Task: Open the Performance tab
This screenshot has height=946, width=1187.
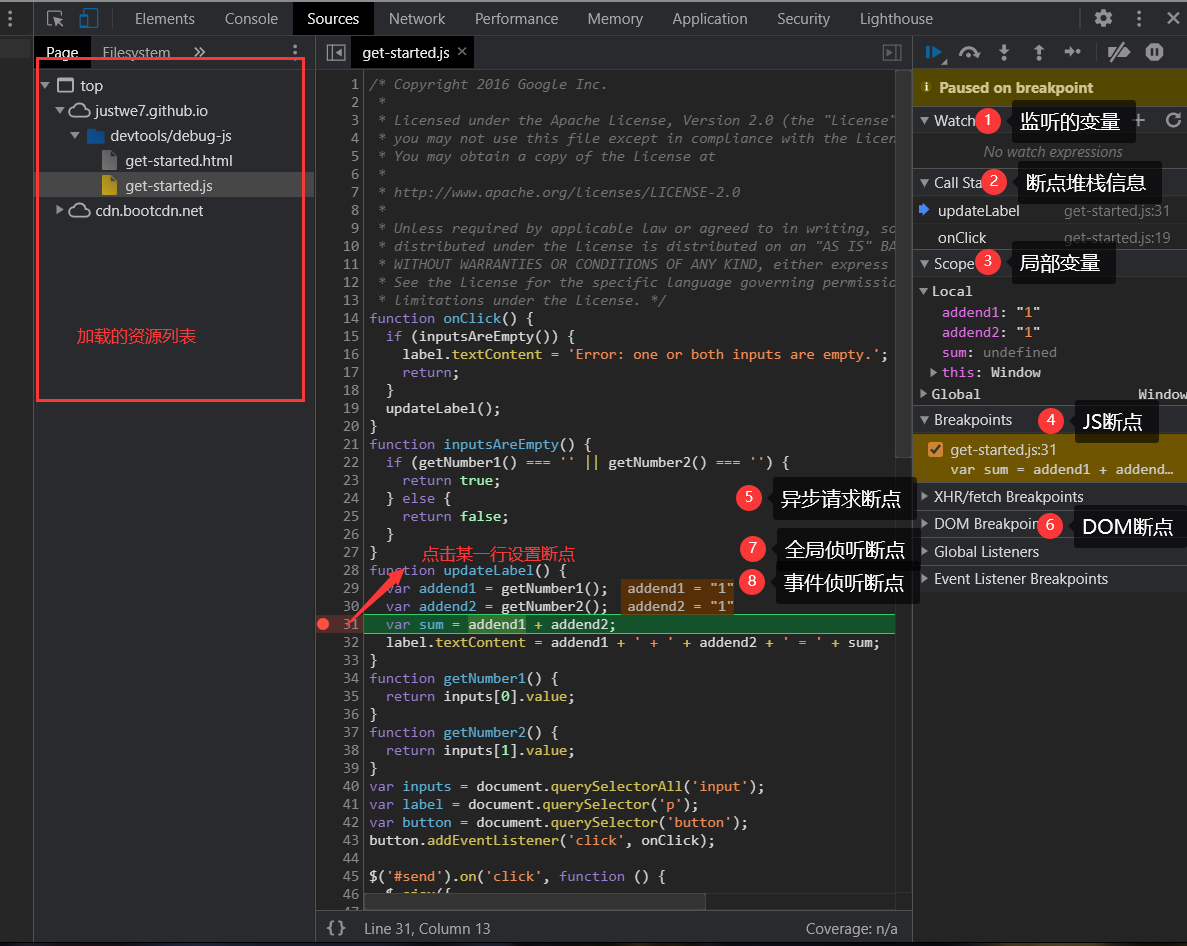Action: (516, 18)
